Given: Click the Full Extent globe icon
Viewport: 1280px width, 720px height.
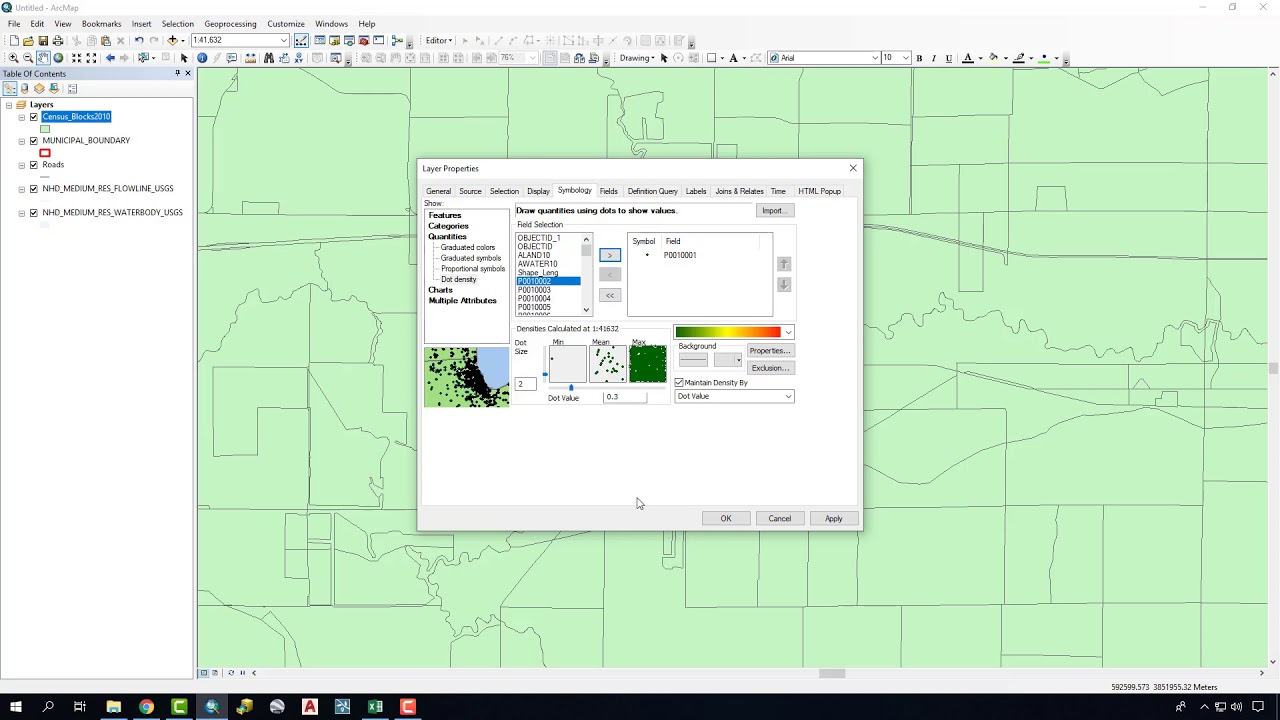Looking at the screenshot, I should (x=58, y=58).
